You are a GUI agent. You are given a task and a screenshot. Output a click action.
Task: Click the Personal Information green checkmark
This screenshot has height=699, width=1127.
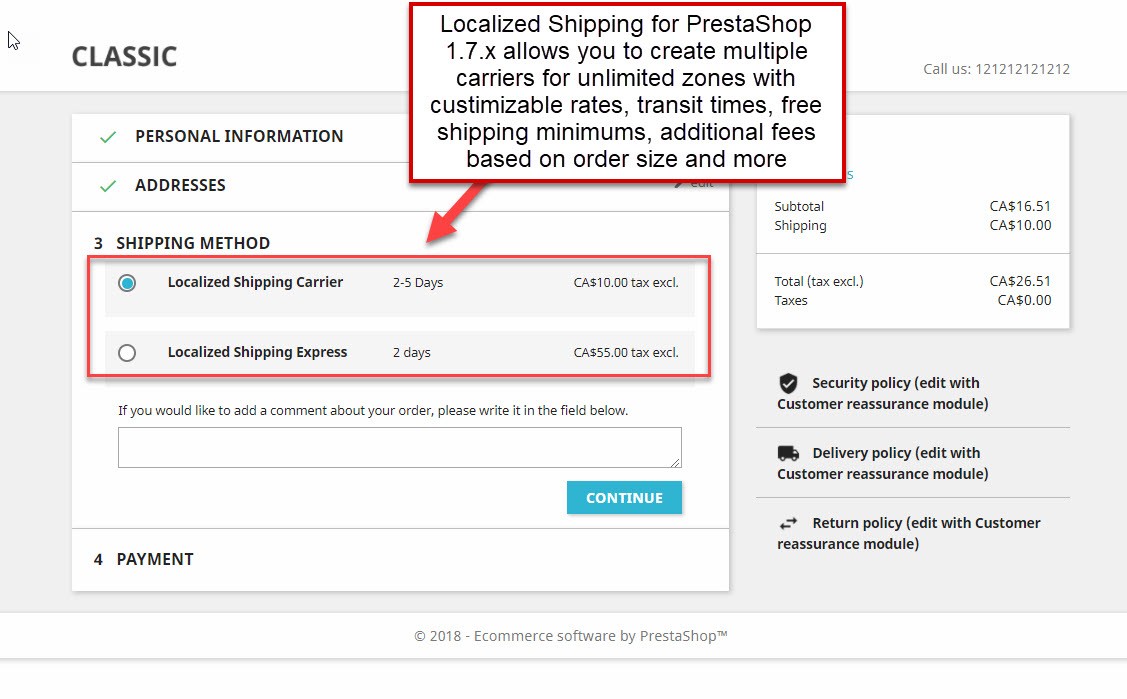pyautogui.click(x=108, y=136)
